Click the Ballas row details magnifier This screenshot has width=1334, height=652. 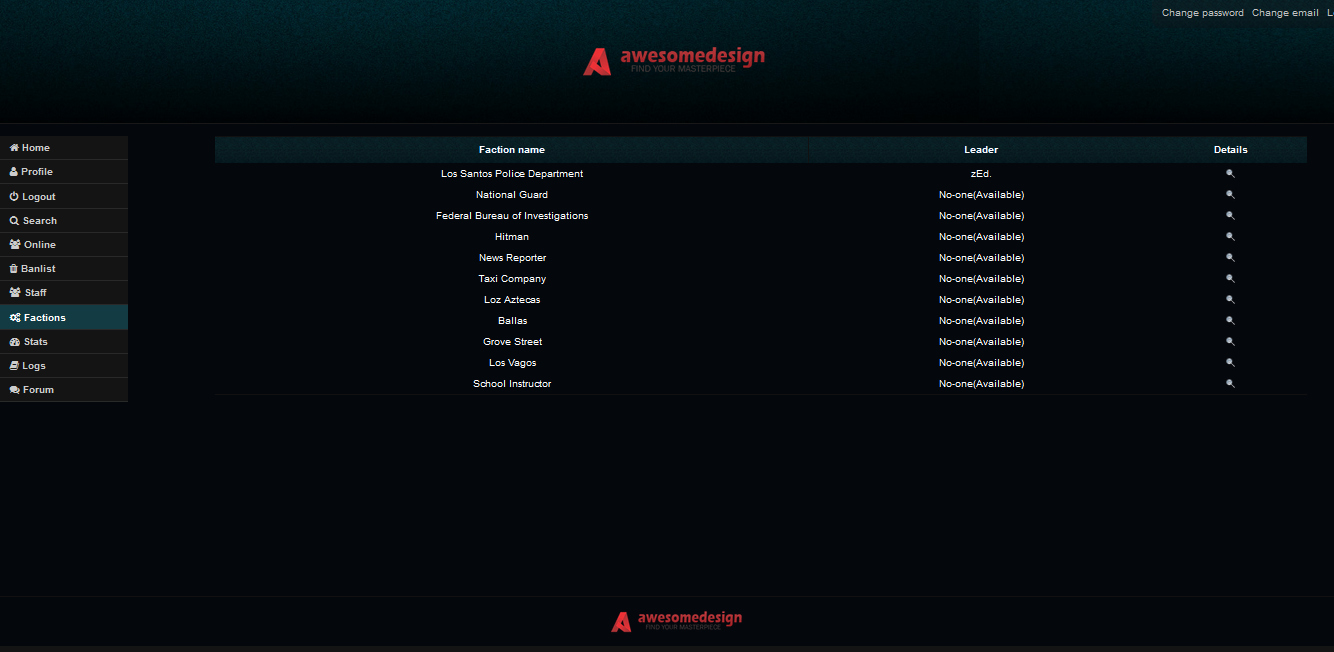click(x=1230, y=321)
